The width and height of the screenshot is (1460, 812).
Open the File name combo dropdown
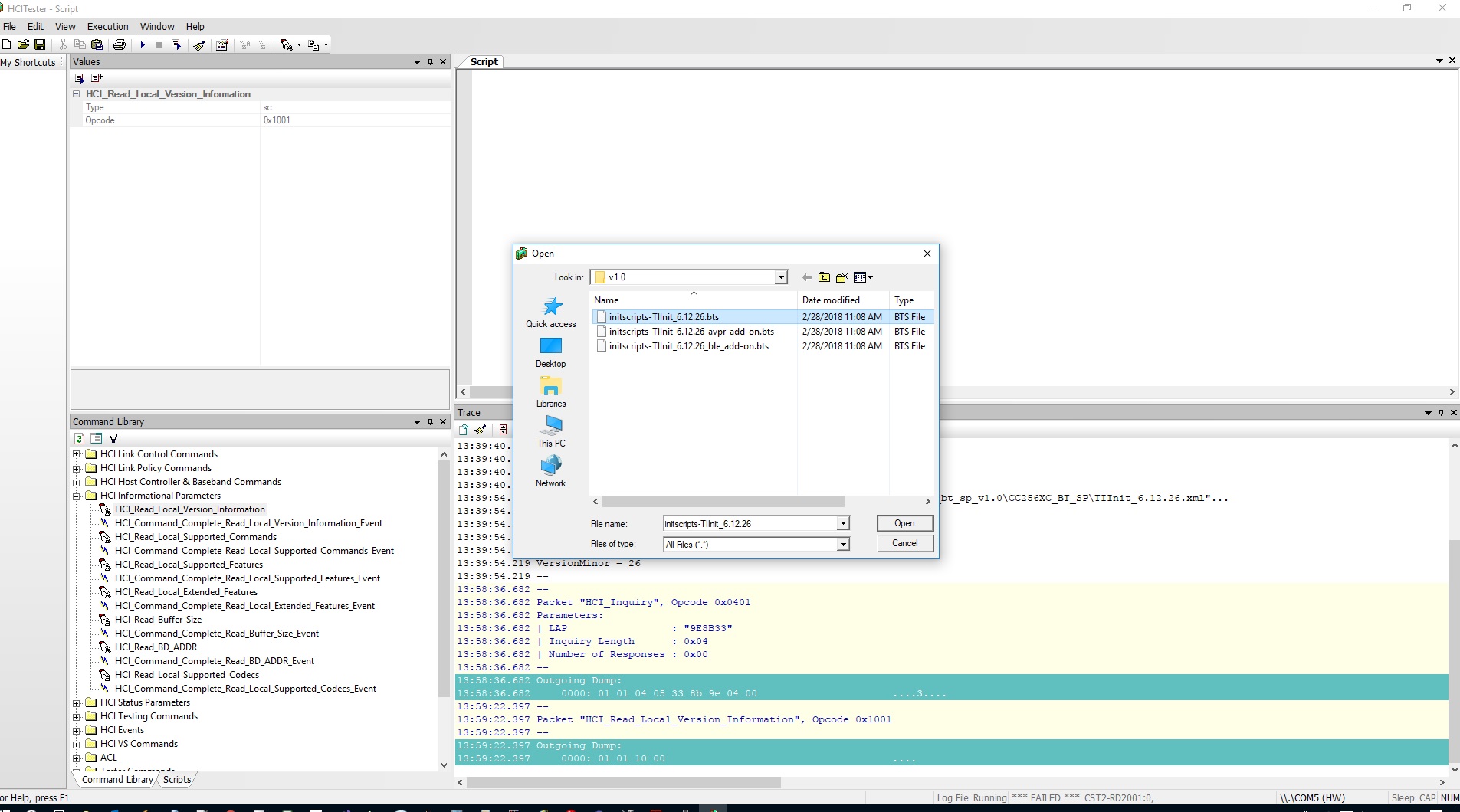pos(843,524)
